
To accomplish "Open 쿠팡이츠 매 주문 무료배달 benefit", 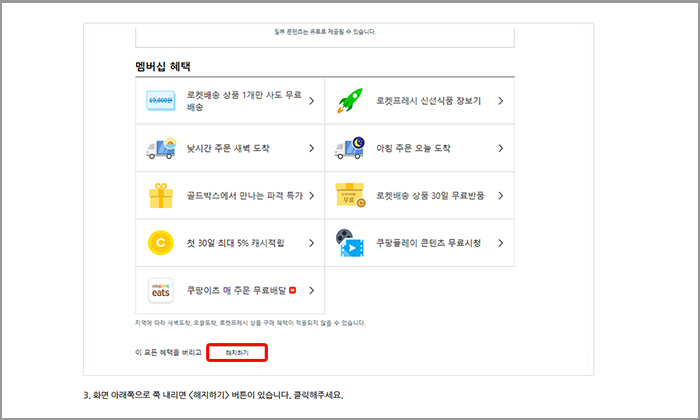I will click(x=230, y=291).
